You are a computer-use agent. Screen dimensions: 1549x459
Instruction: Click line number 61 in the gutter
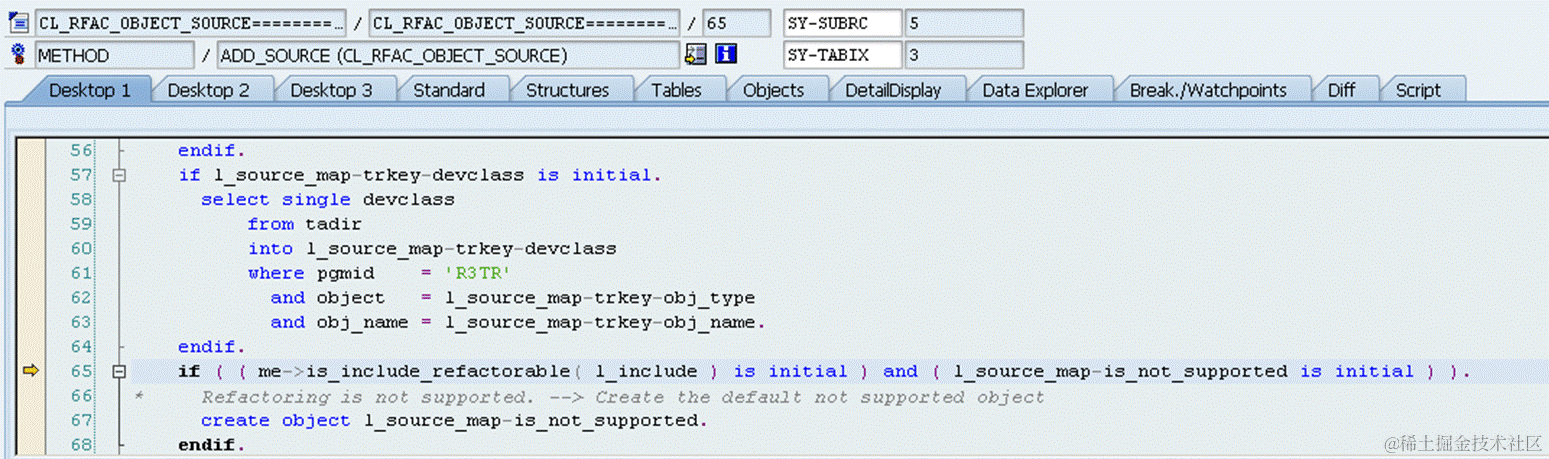(81, 273)
